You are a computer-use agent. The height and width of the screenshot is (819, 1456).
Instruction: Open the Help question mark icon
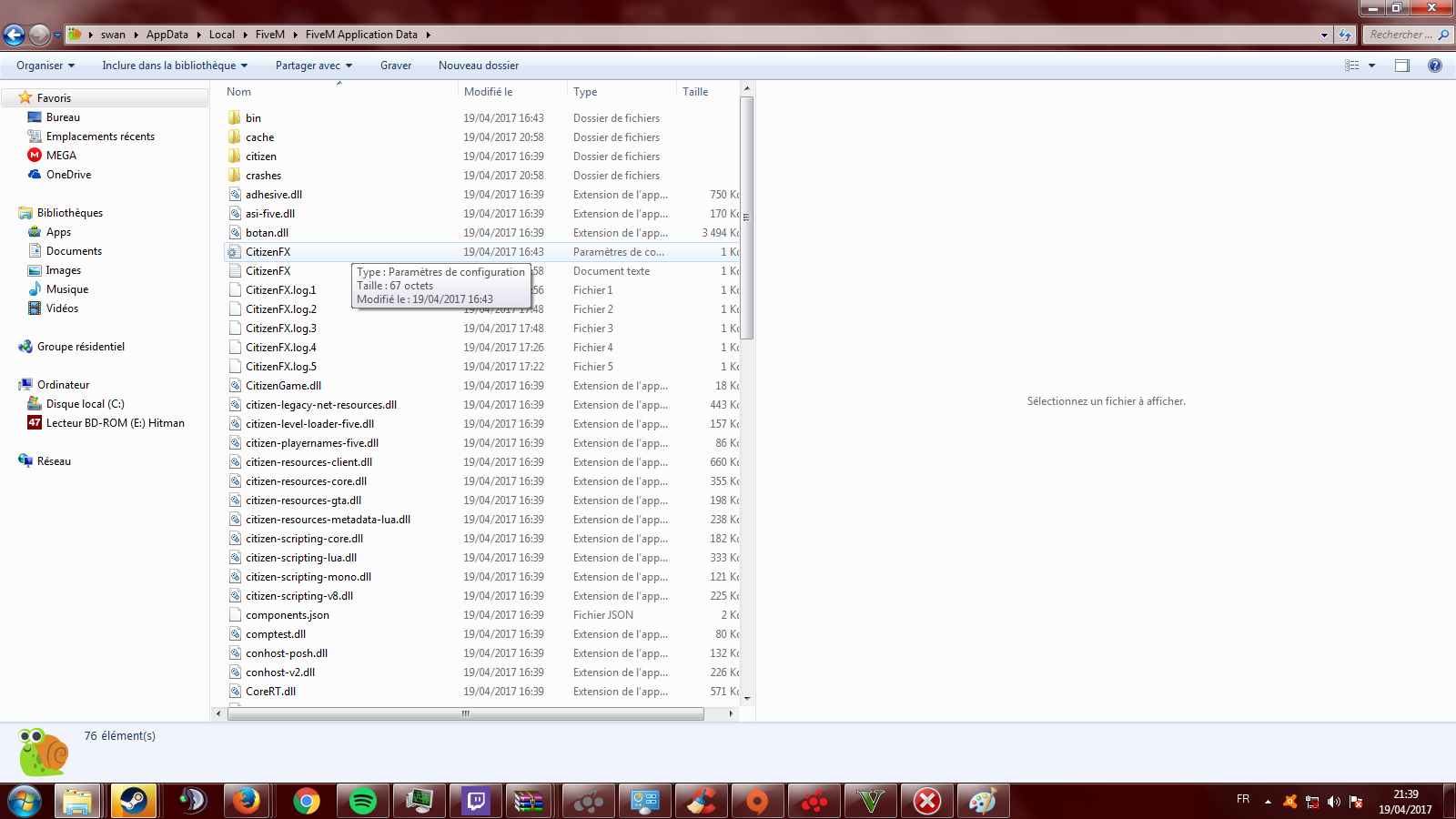click(1435, 66)
